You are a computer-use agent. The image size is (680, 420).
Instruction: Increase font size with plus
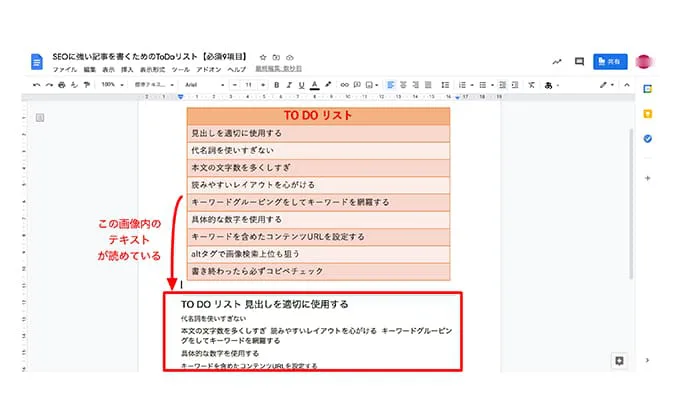pos(263,85)
